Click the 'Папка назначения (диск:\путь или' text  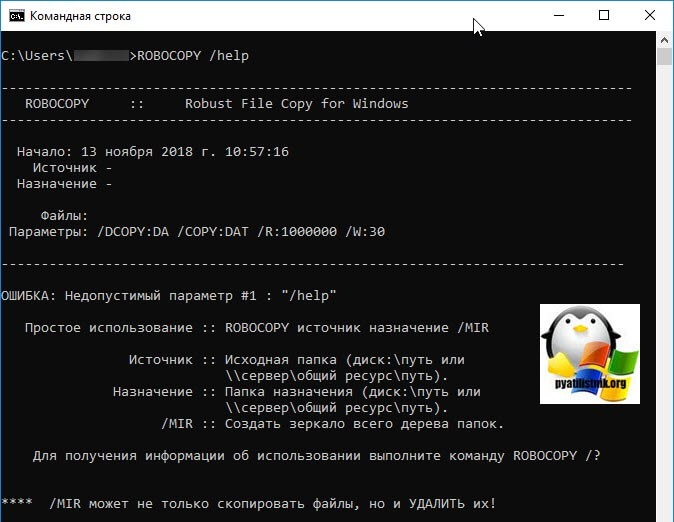(352, 392)
